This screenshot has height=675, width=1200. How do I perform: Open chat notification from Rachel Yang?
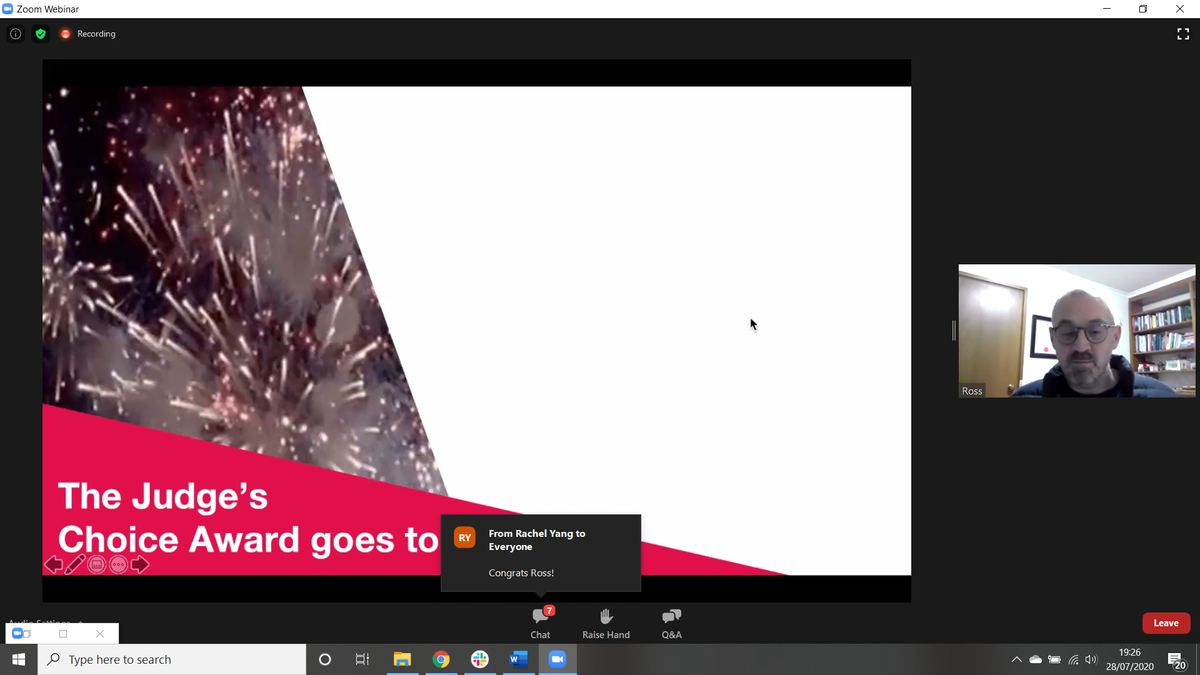tap(541, 553)
